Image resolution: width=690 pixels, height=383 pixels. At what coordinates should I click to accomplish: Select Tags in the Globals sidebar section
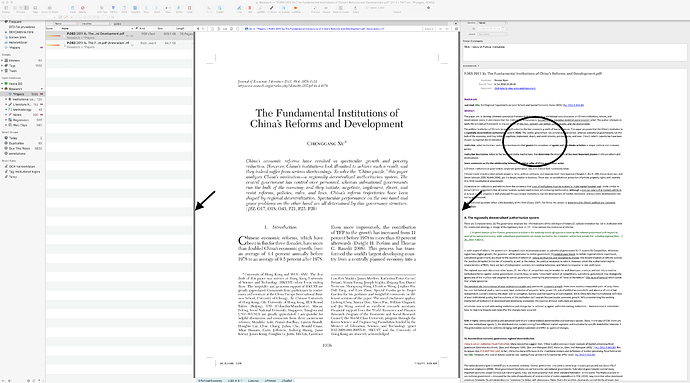[x=12, y=66]
